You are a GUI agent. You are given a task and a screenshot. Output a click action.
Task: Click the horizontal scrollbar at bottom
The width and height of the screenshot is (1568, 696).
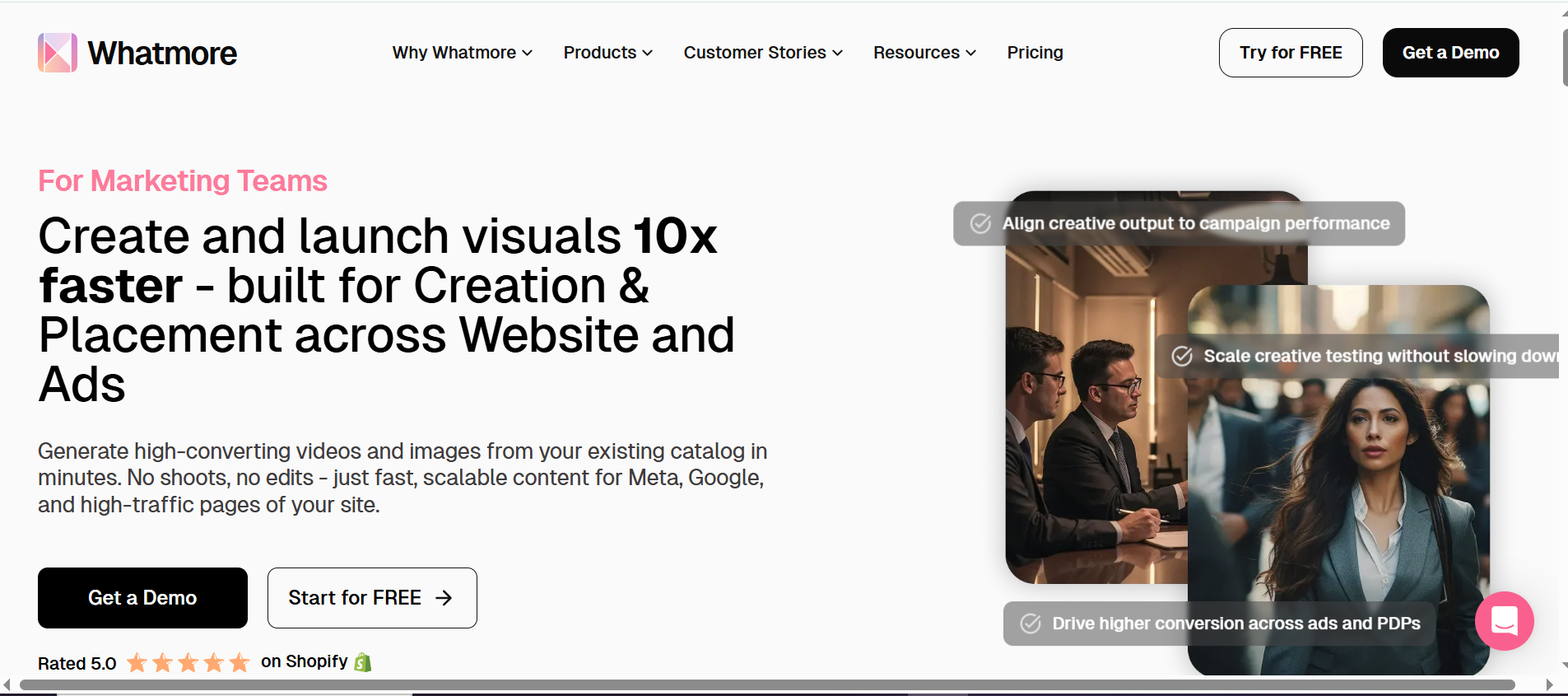click(765, 685)
